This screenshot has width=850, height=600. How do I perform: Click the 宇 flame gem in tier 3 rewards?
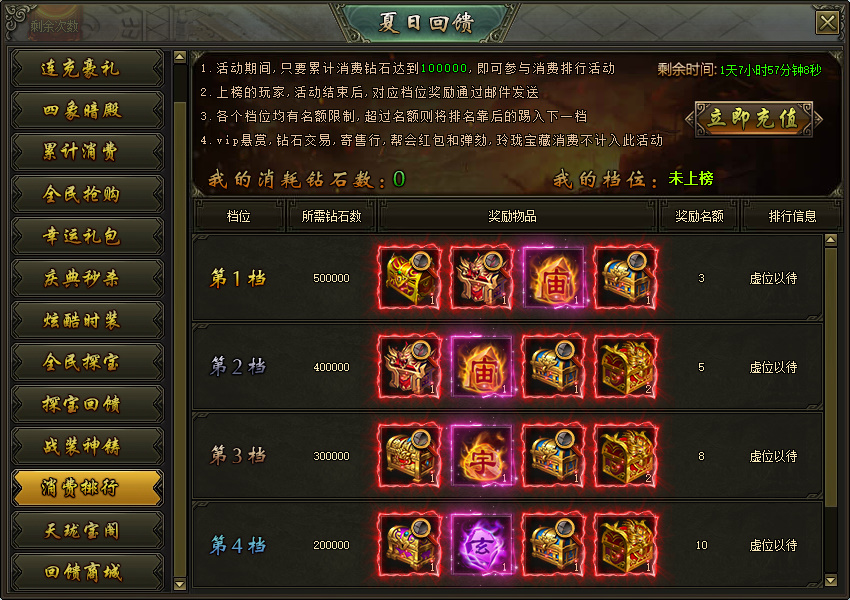click(x=481, y=456)
